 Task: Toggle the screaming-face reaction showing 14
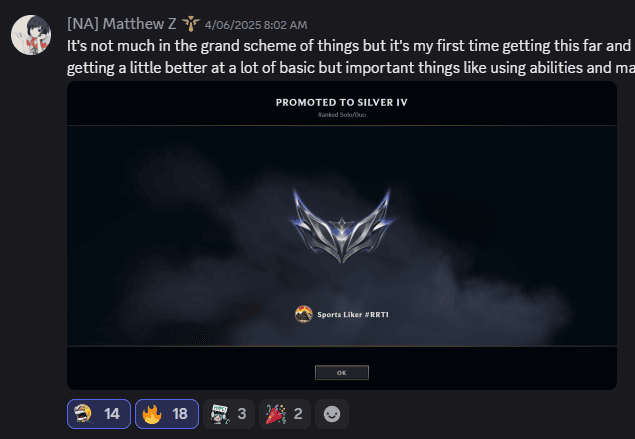coord(99,414)
